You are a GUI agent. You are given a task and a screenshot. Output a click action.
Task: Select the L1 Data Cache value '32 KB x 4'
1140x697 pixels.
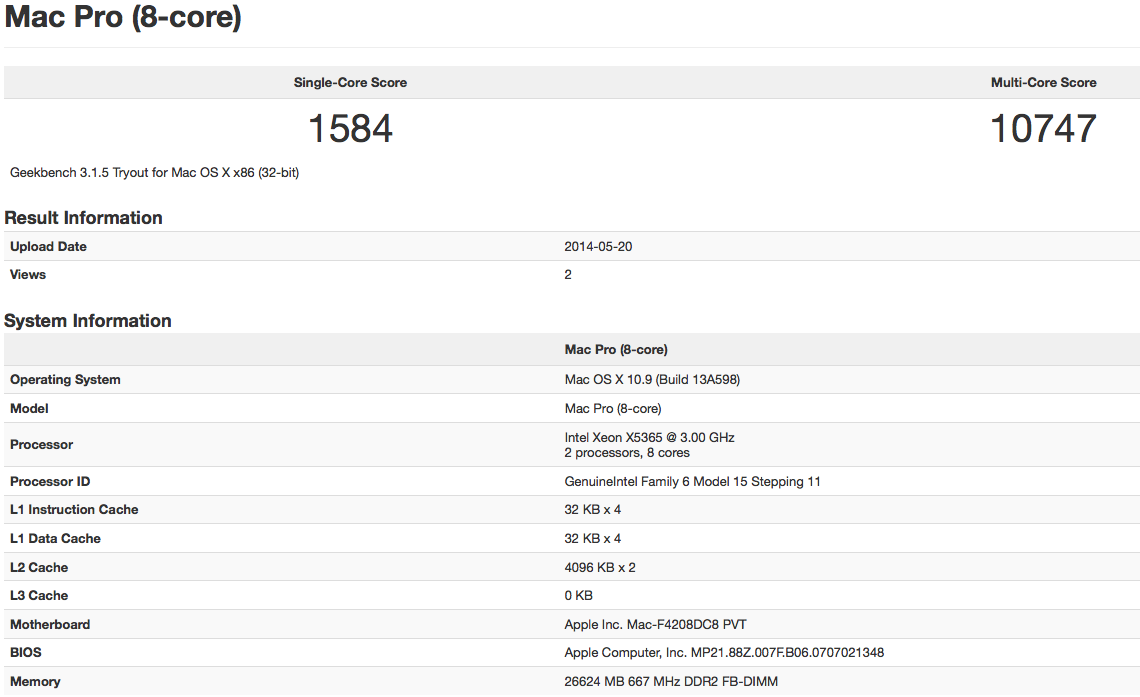tap(593, 539)
